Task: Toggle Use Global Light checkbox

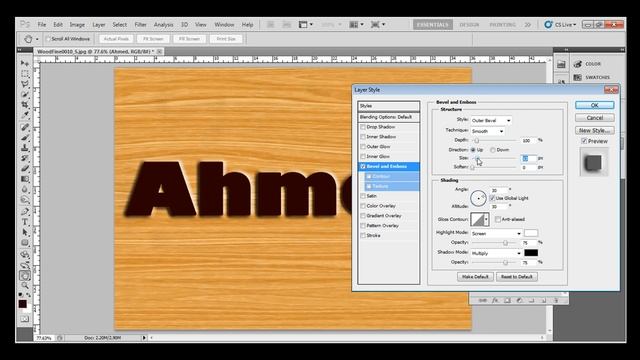Action: (x=492, y=198)
